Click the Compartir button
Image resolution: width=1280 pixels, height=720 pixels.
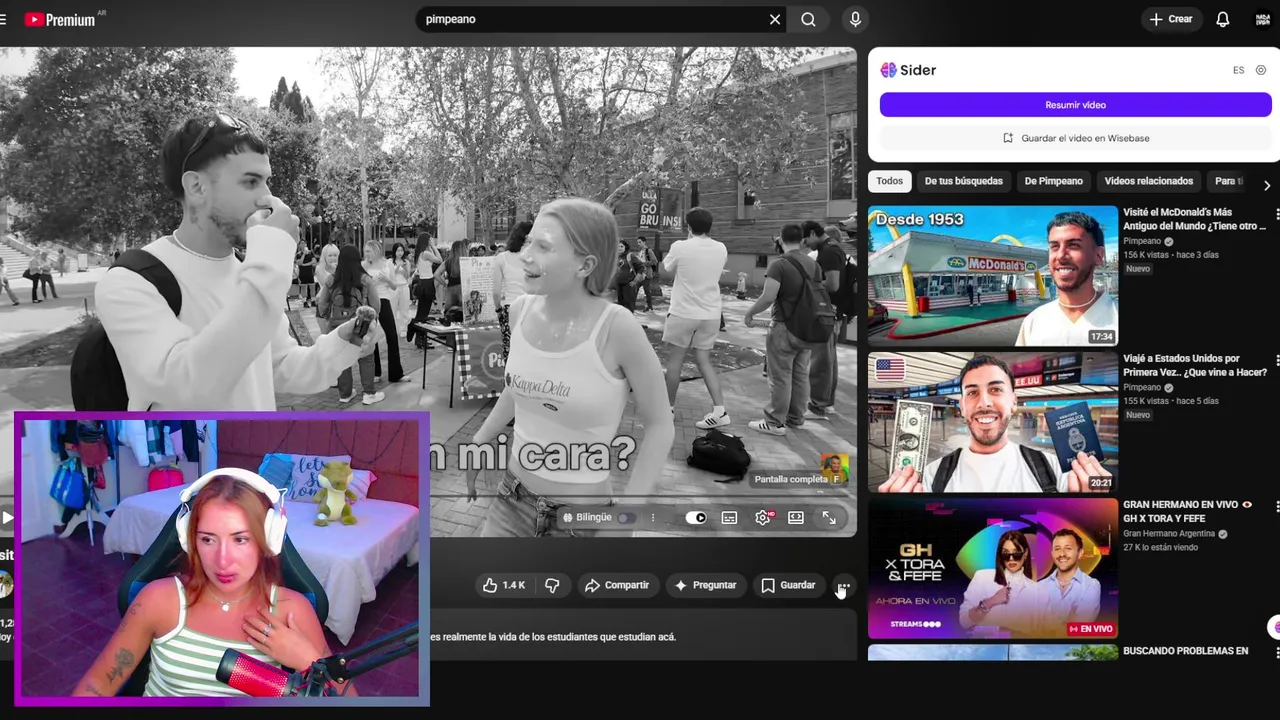[617, 585]
